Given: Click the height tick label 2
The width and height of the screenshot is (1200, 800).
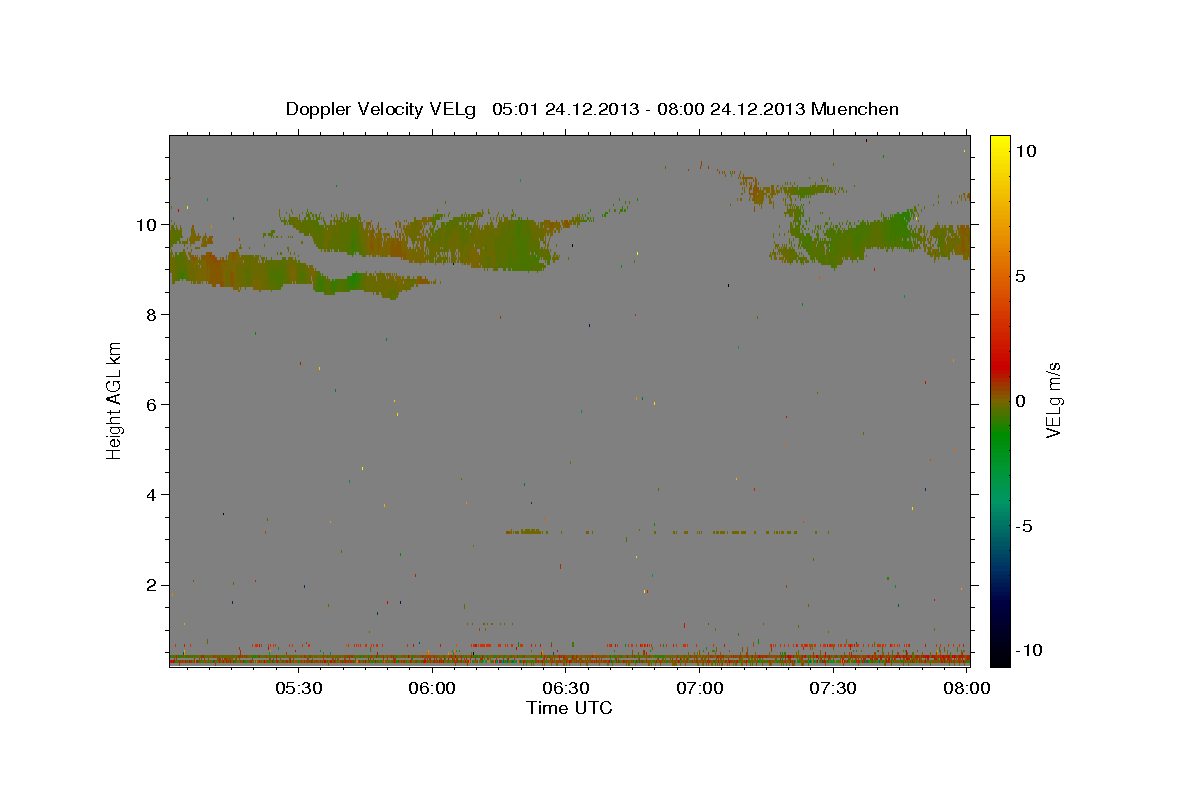Looking at the screenshot, I should pos(153,585).
